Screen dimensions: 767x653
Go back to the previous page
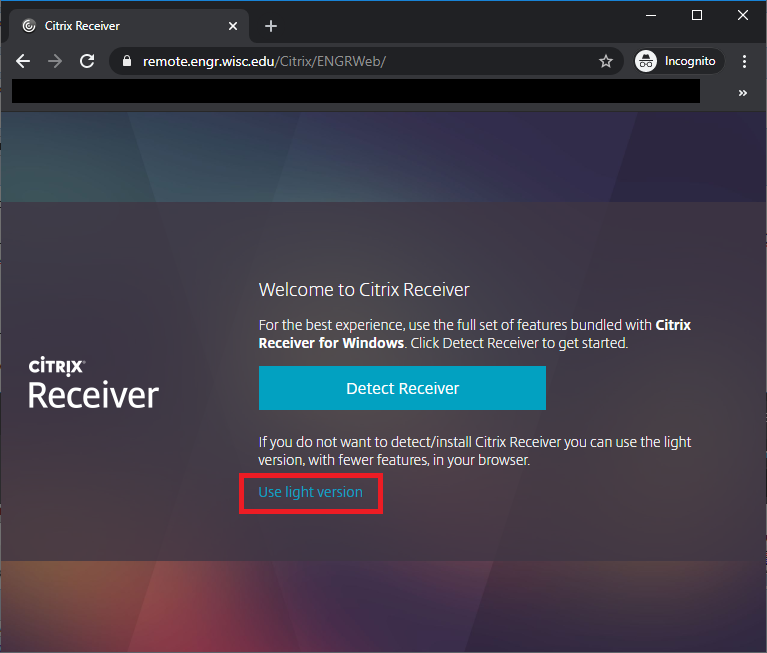click(23, 61)
